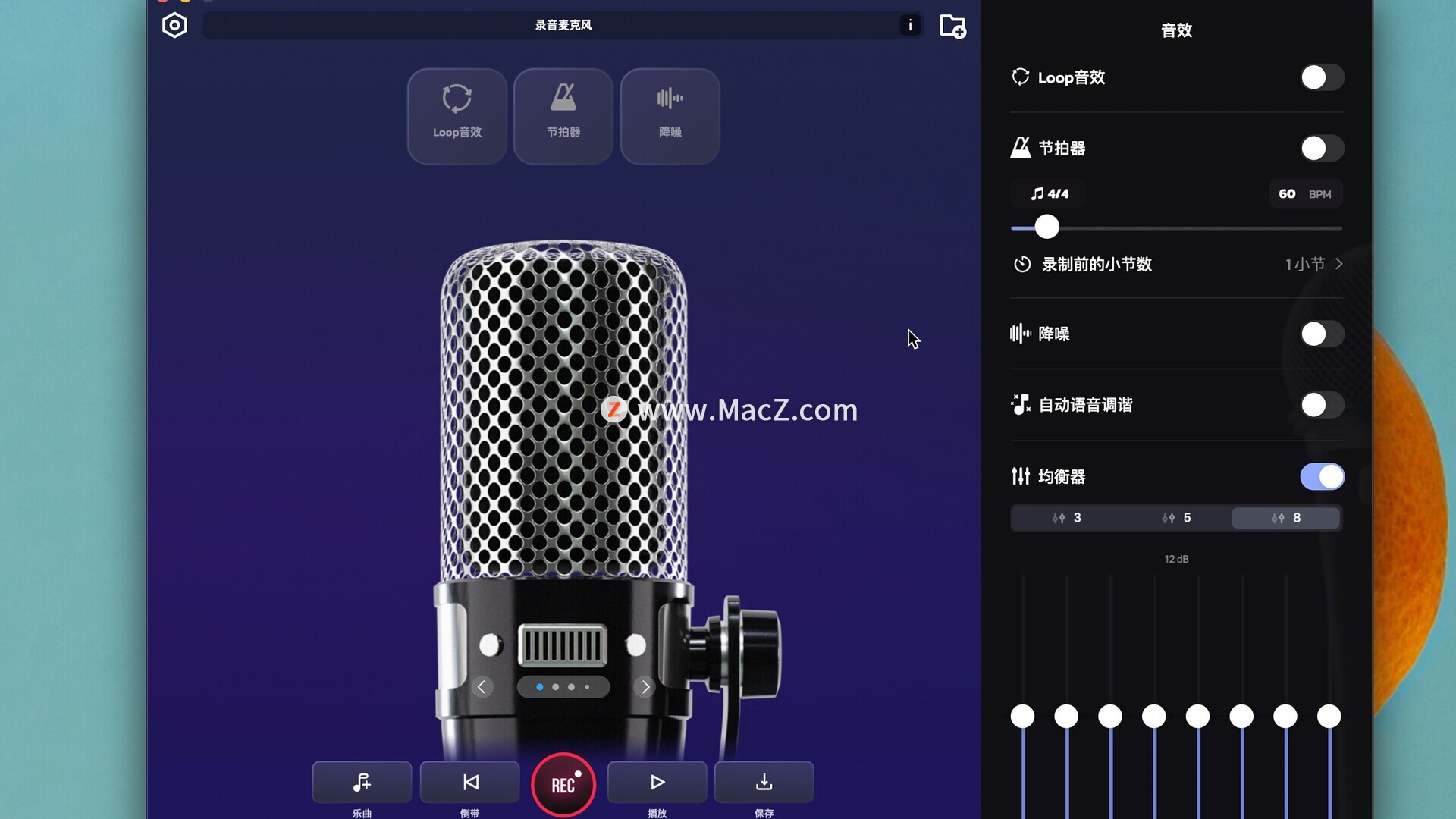This screenshot has height=819, width=1456.
Task: Select the 8-band equalizer tab
Action: [1286, 518]
